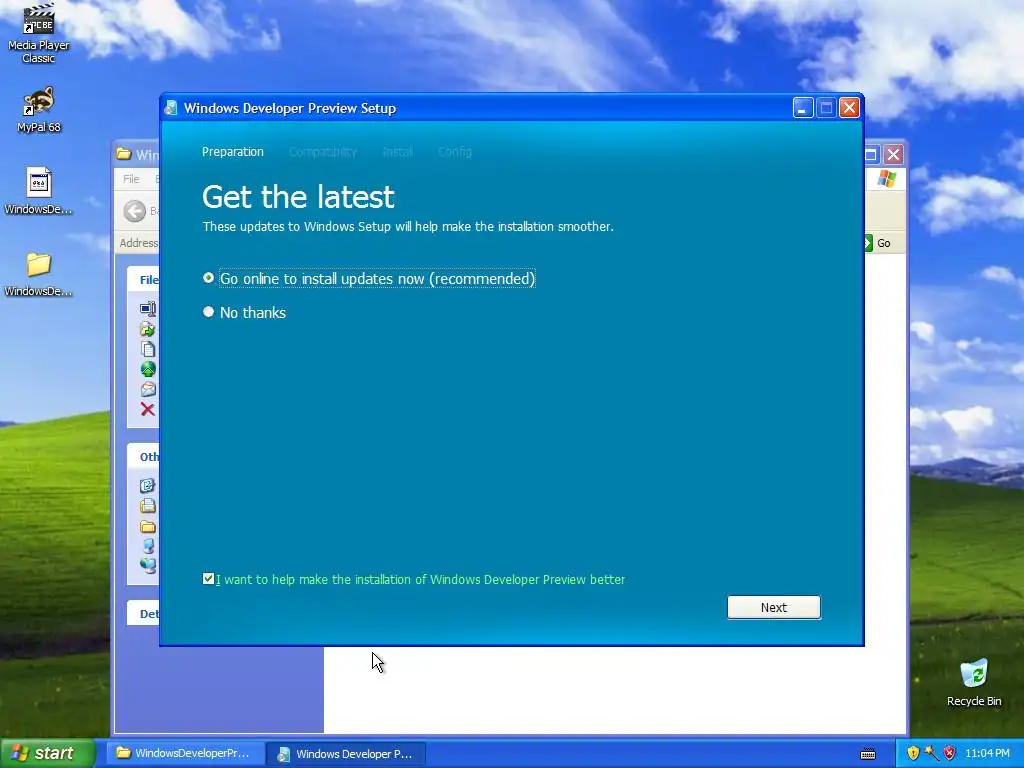Close the Explorer window behind Setup

coord(893,155)
